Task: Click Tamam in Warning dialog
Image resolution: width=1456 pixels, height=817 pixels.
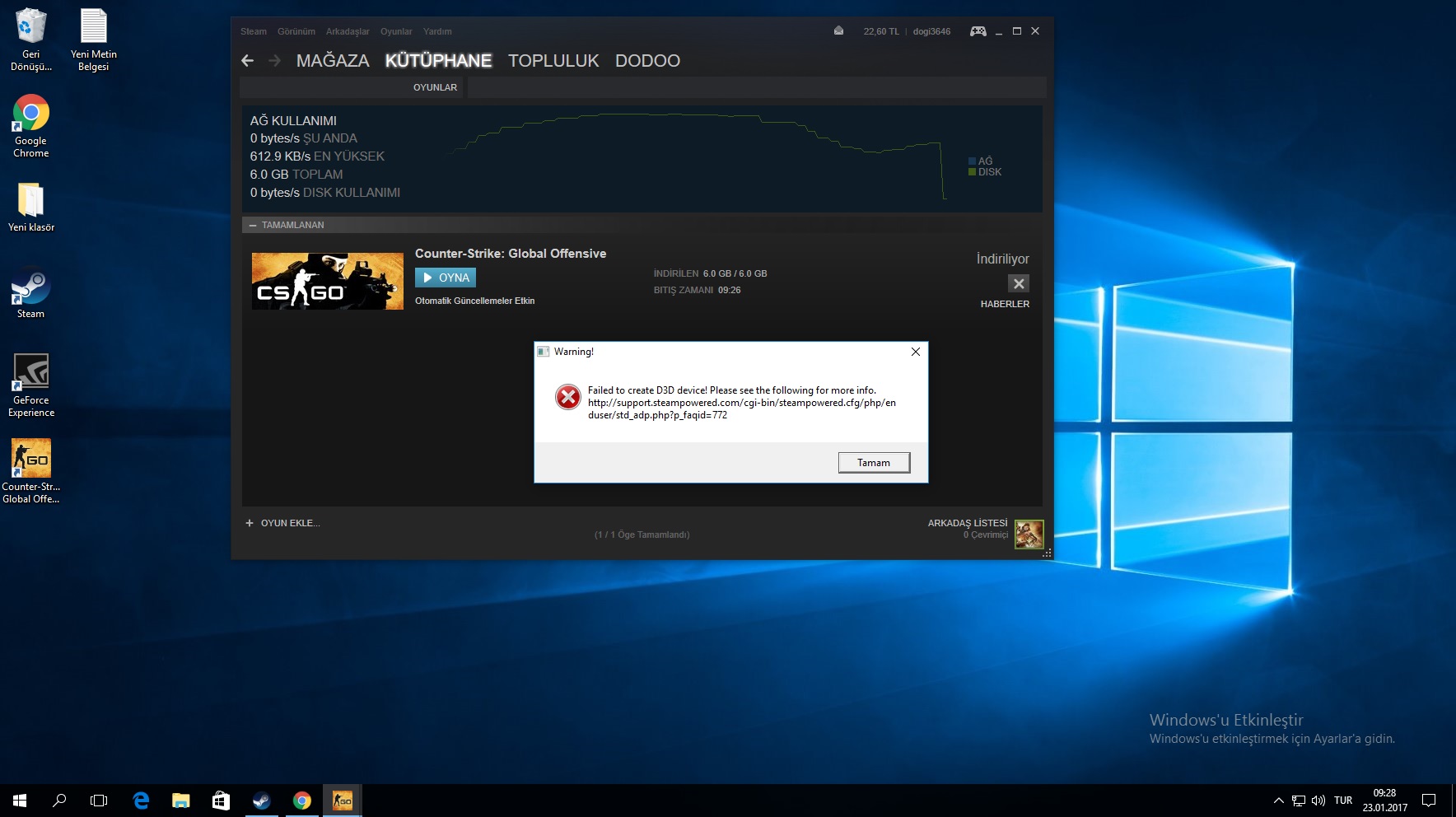Action: tap(874, 463)
